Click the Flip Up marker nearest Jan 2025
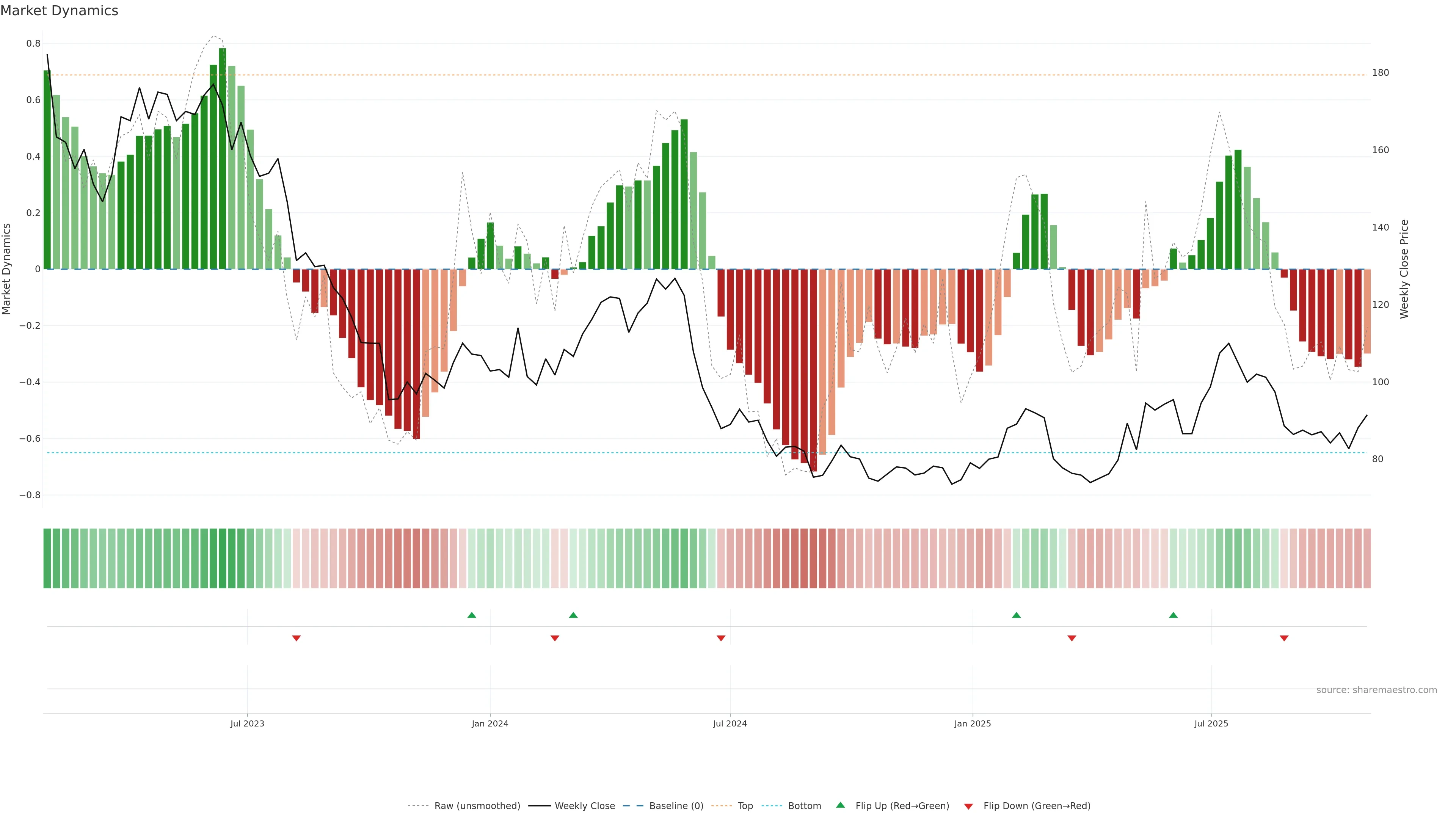This screenshot has width=1456, height=819. tap(1016, 615)
